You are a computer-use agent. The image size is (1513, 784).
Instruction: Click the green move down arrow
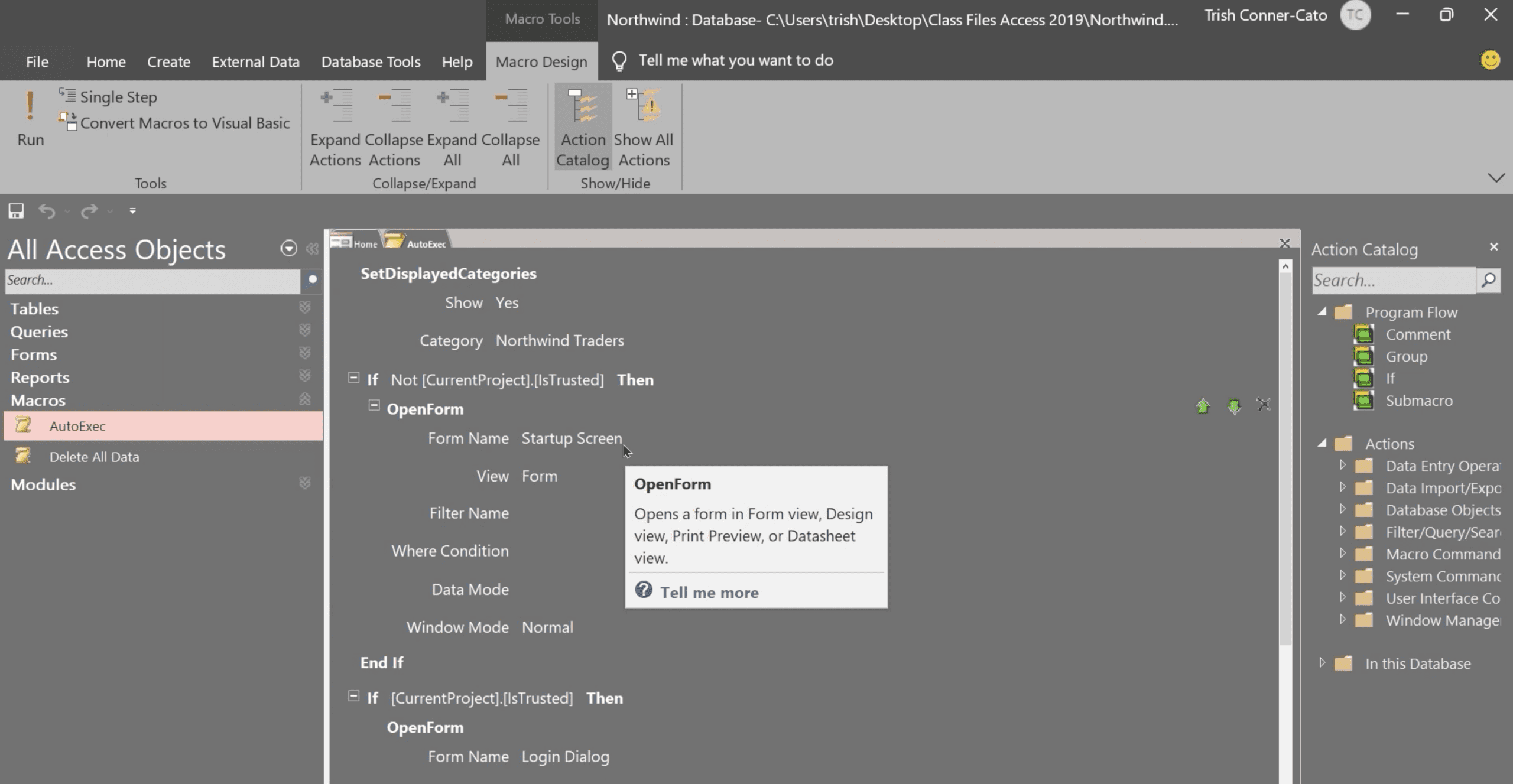pos(1233,406)
